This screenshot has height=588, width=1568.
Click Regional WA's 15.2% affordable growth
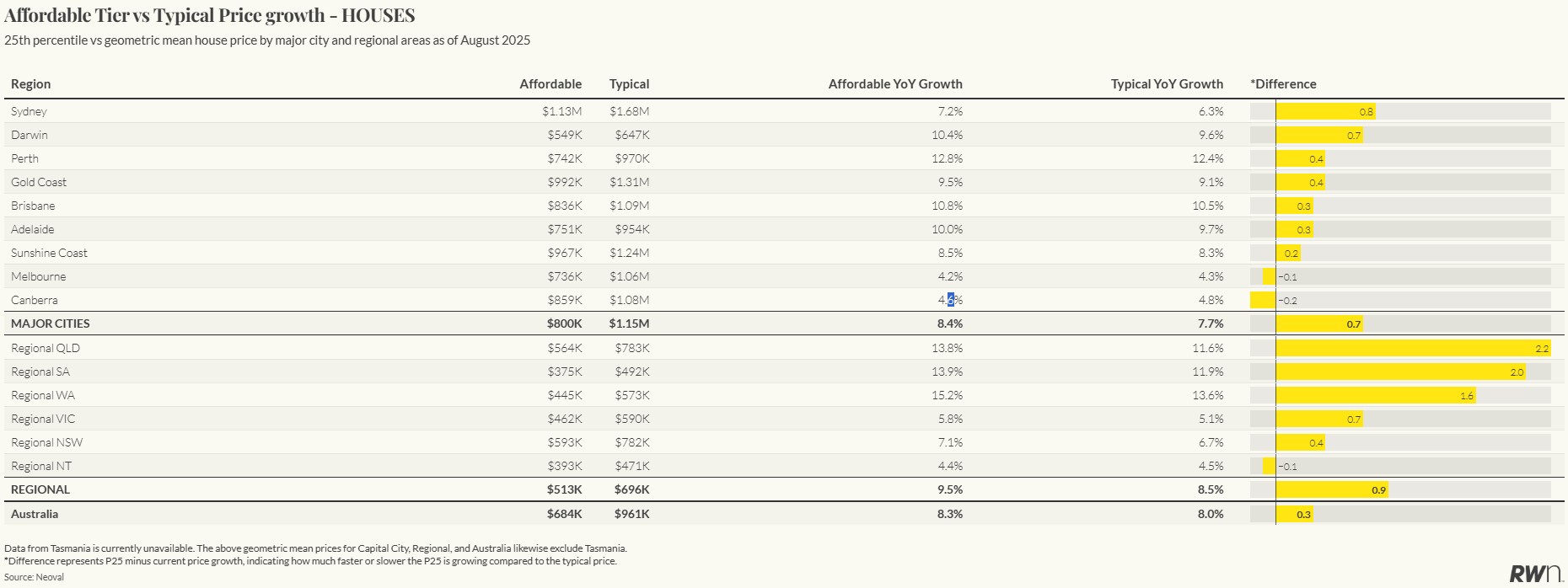coord(947,395)
